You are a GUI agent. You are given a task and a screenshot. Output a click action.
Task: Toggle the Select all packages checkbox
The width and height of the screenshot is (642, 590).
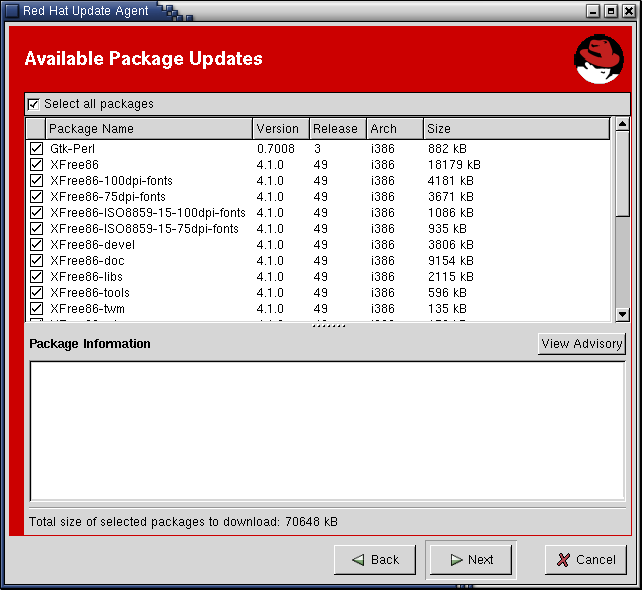tap(34, 104)
